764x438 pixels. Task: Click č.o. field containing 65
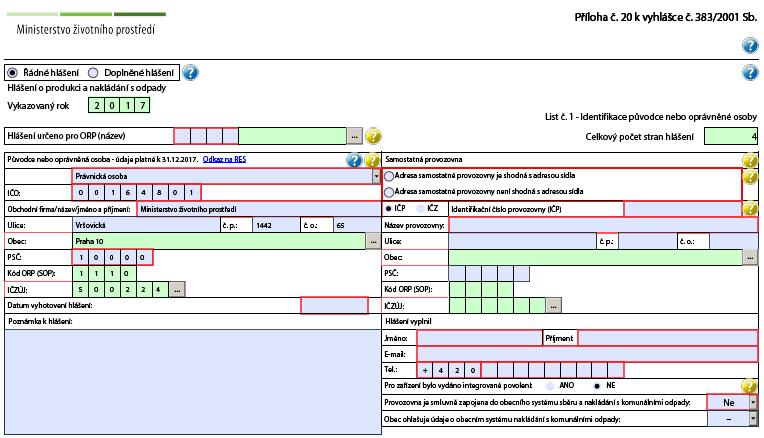(357, 225)
